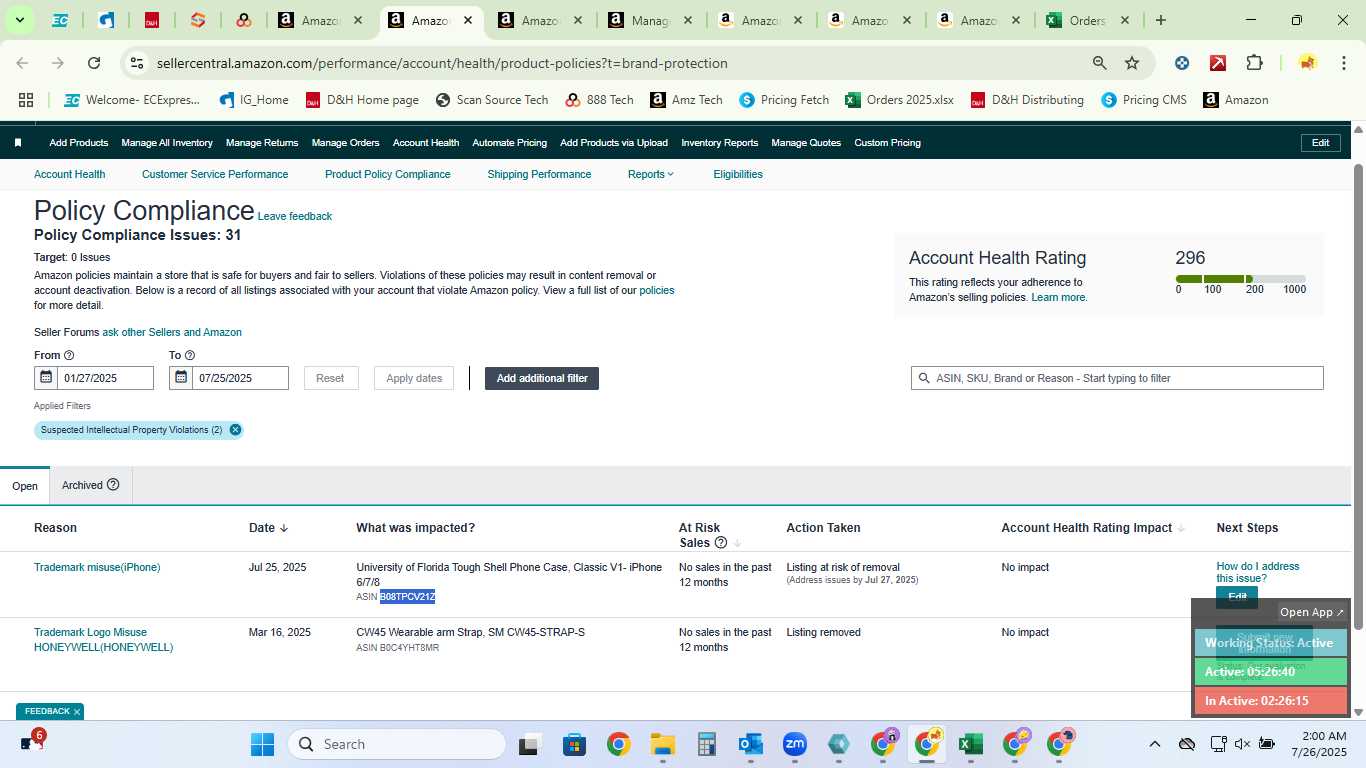Click the Learn more link in health rating
This screenshot has height=768, width=1366.
point(1059,297)
